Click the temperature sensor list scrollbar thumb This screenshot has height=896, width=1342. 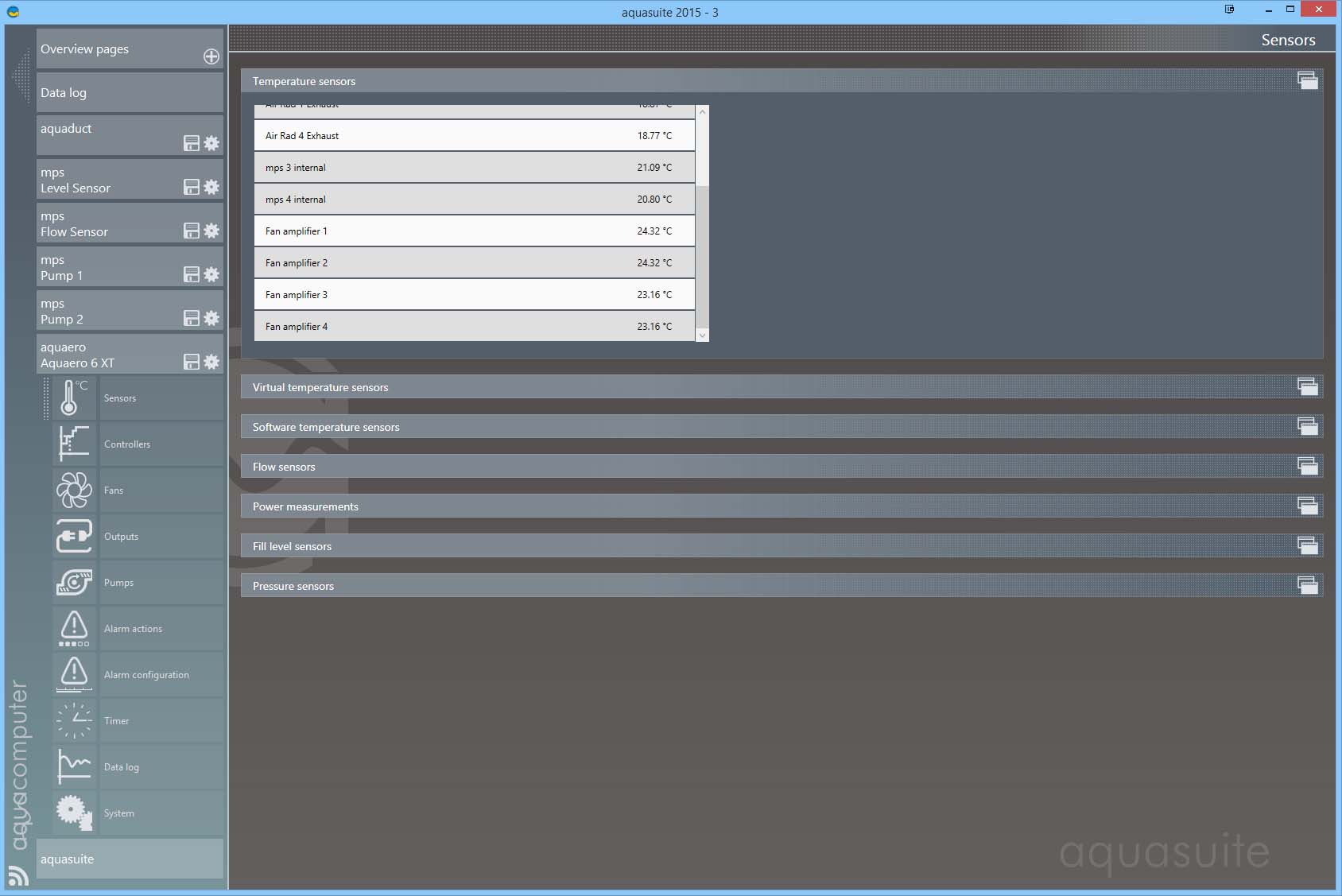point(702,257)
